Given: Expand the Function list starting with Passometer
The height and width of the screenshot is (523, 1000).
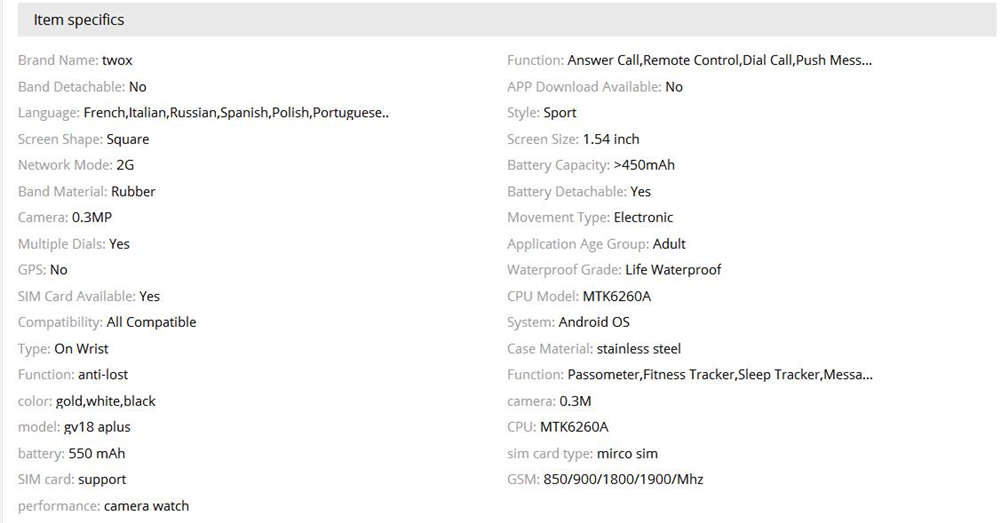Looking at the screenshot, I should pos(719,375).
